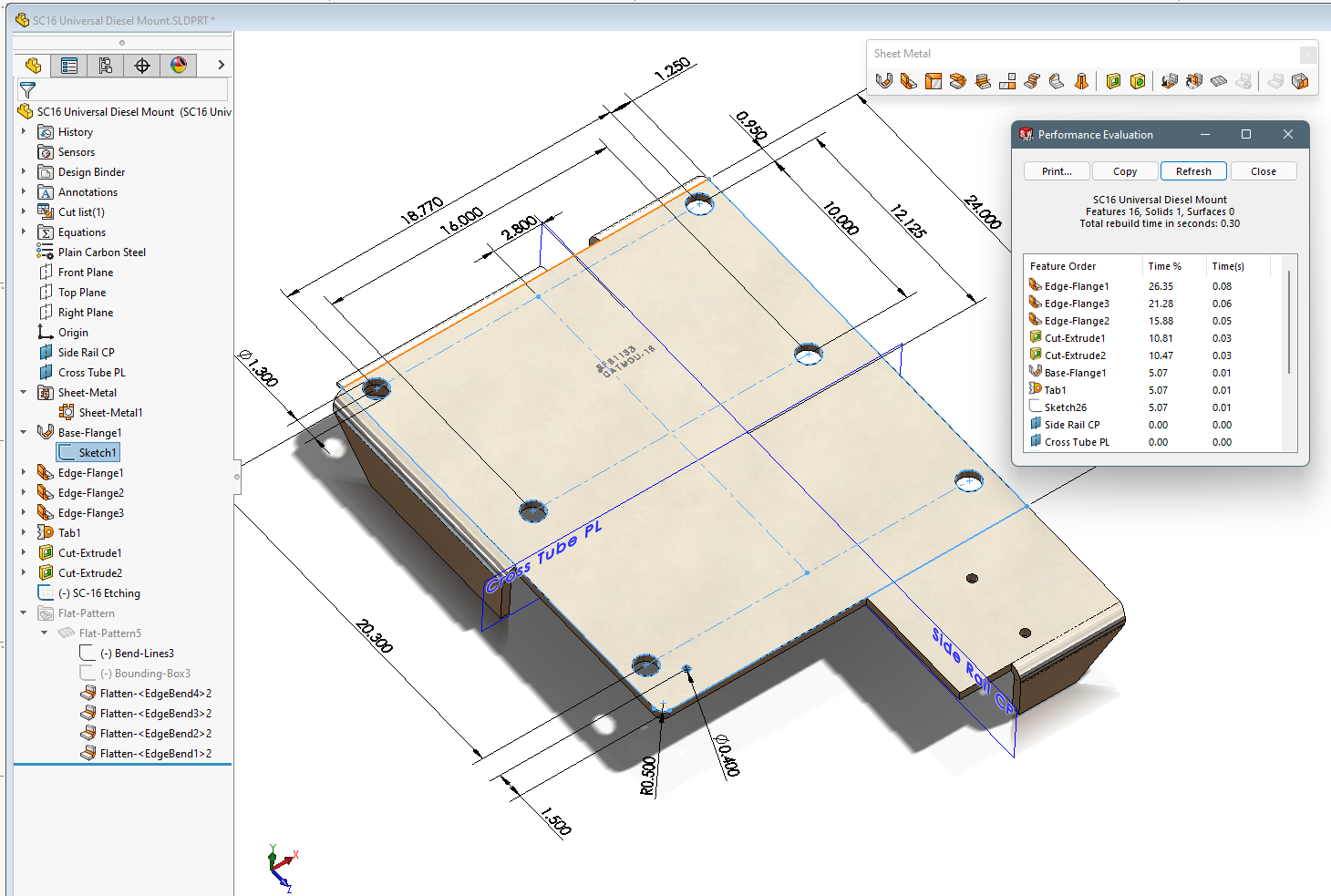Collapse the Flat-Pattern folder

[x=24, y=613]
